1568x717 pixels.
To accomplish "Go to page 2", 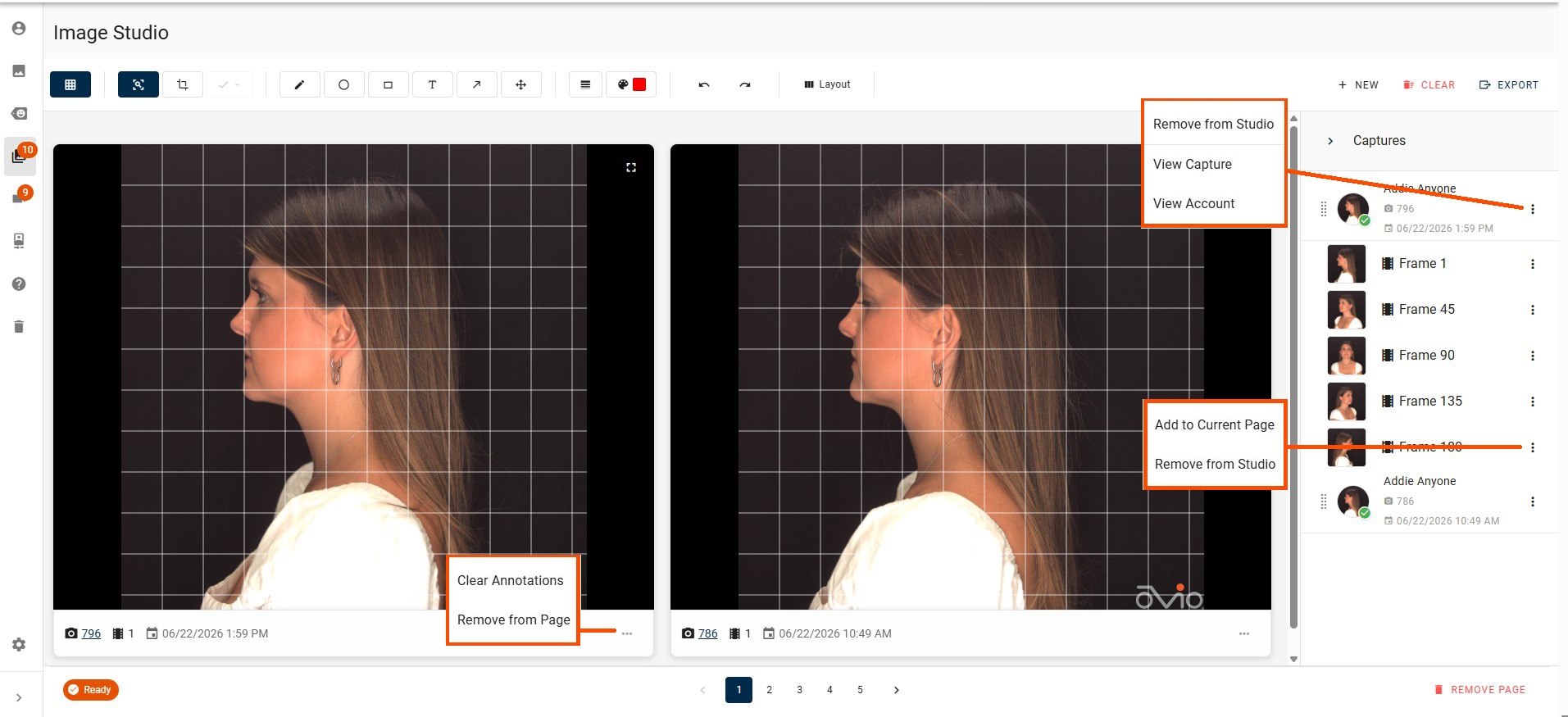I will 769,690.
